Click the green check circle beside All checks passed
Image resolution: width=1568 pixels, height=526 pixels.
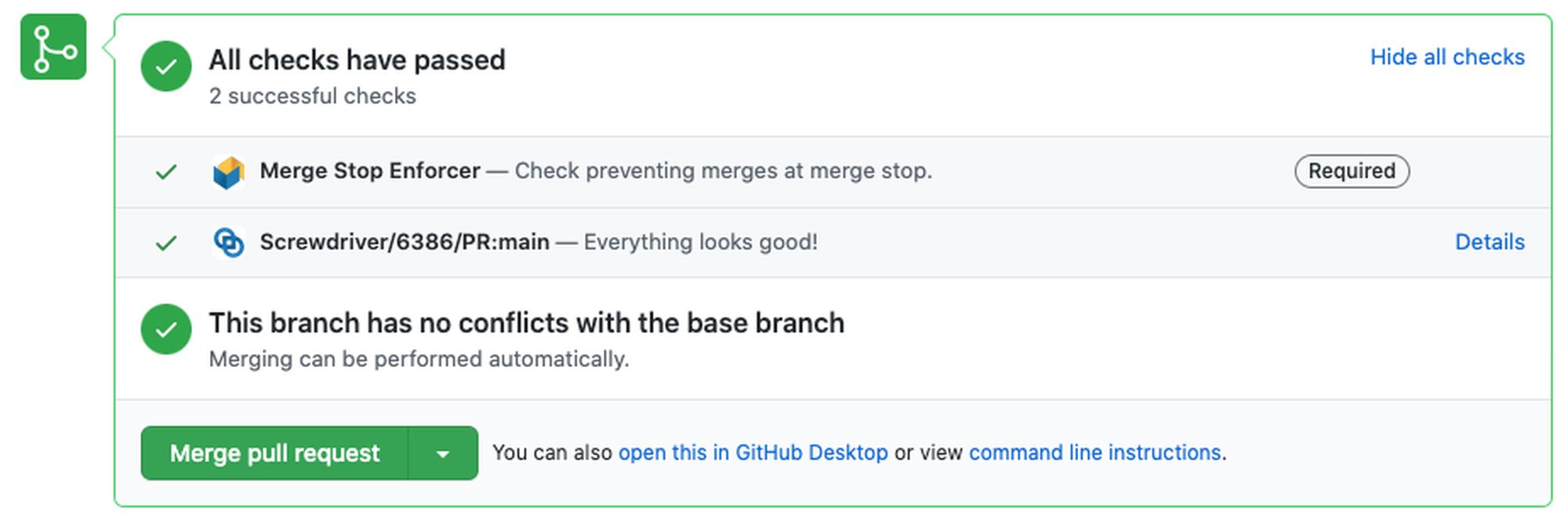(166, 67)
